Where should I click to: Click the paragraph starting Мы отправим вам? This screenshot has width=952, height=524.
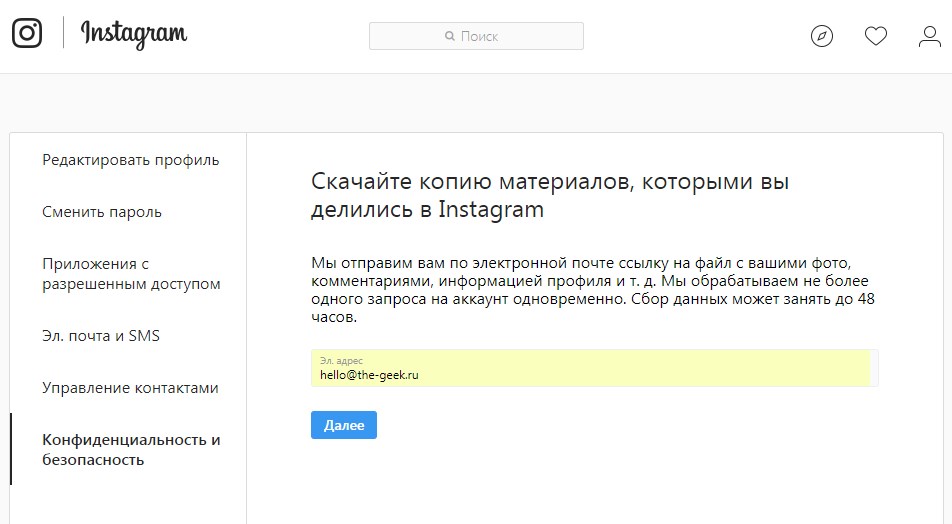(x=593, y=290)
